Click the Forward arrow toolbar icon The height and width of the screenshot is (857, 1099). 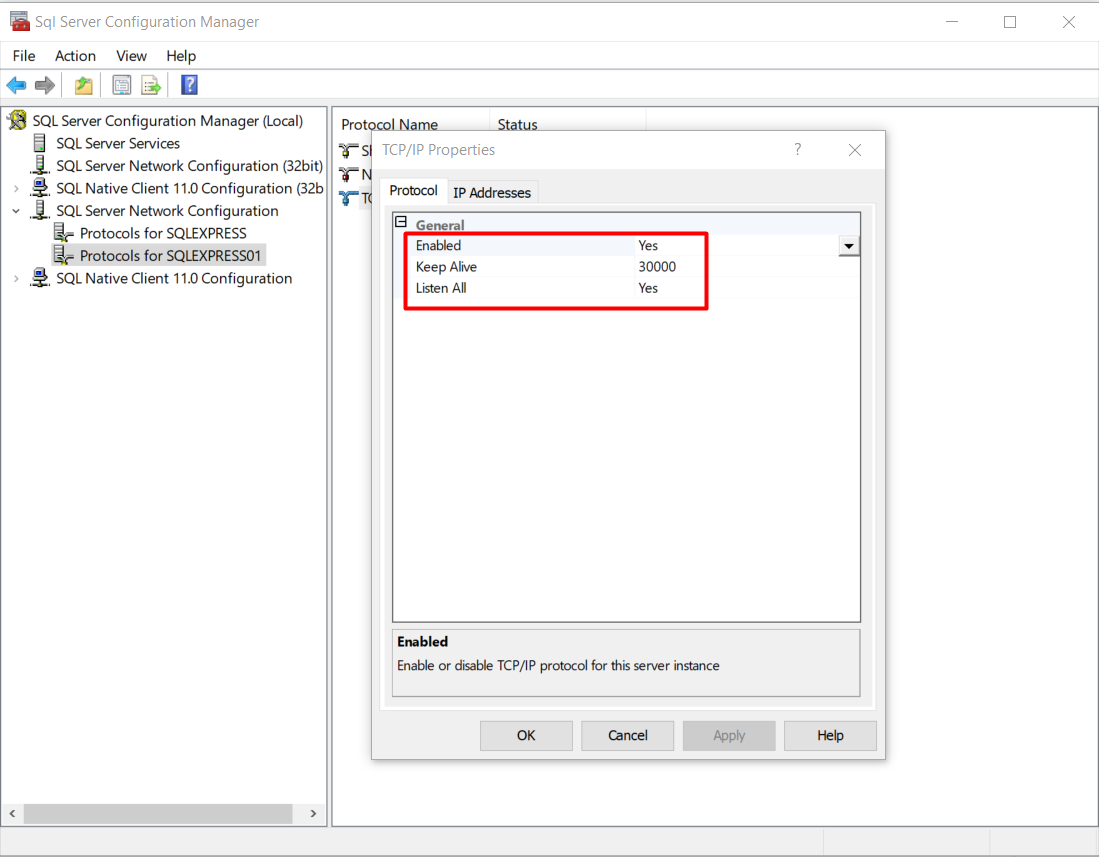tap(45, 85)
